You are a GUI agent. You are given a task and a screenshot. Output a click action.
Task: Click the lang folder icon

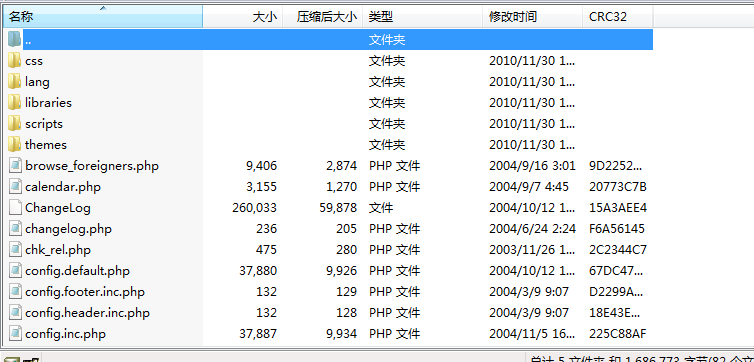[15, 82]
